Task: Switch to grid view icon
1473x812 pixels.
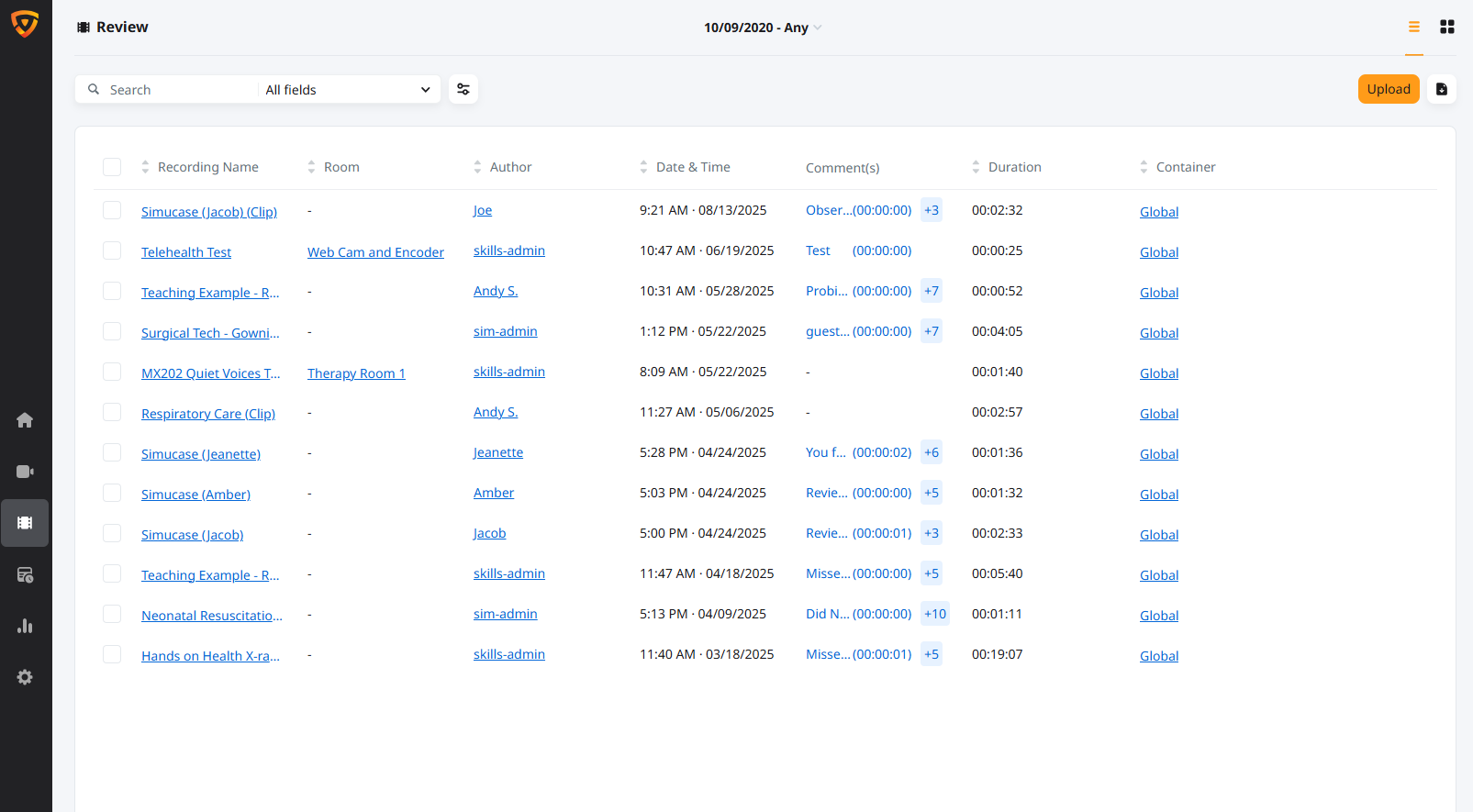Action: [x=1447, y=28]
